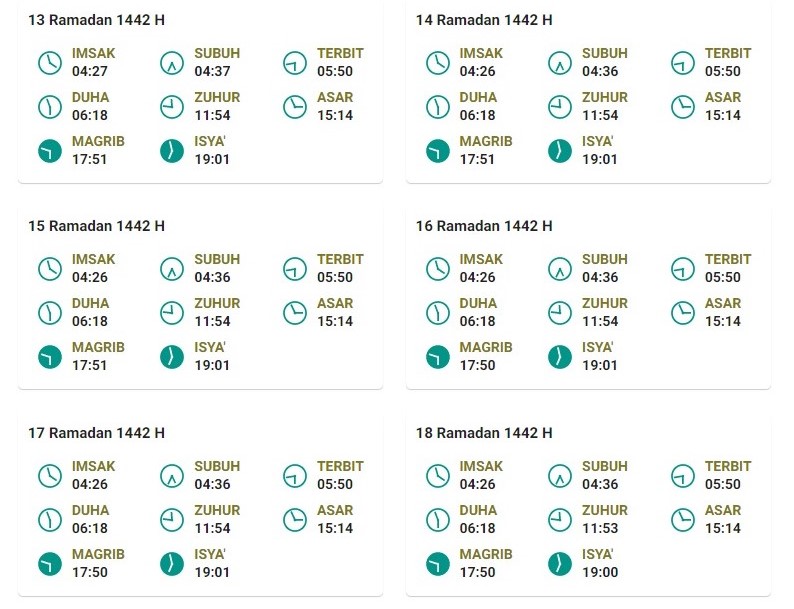This screenshot has width=794, height=609.
Task: Click Magrib time 17:50 on 17 Ramadan
Action: point(90,572)
